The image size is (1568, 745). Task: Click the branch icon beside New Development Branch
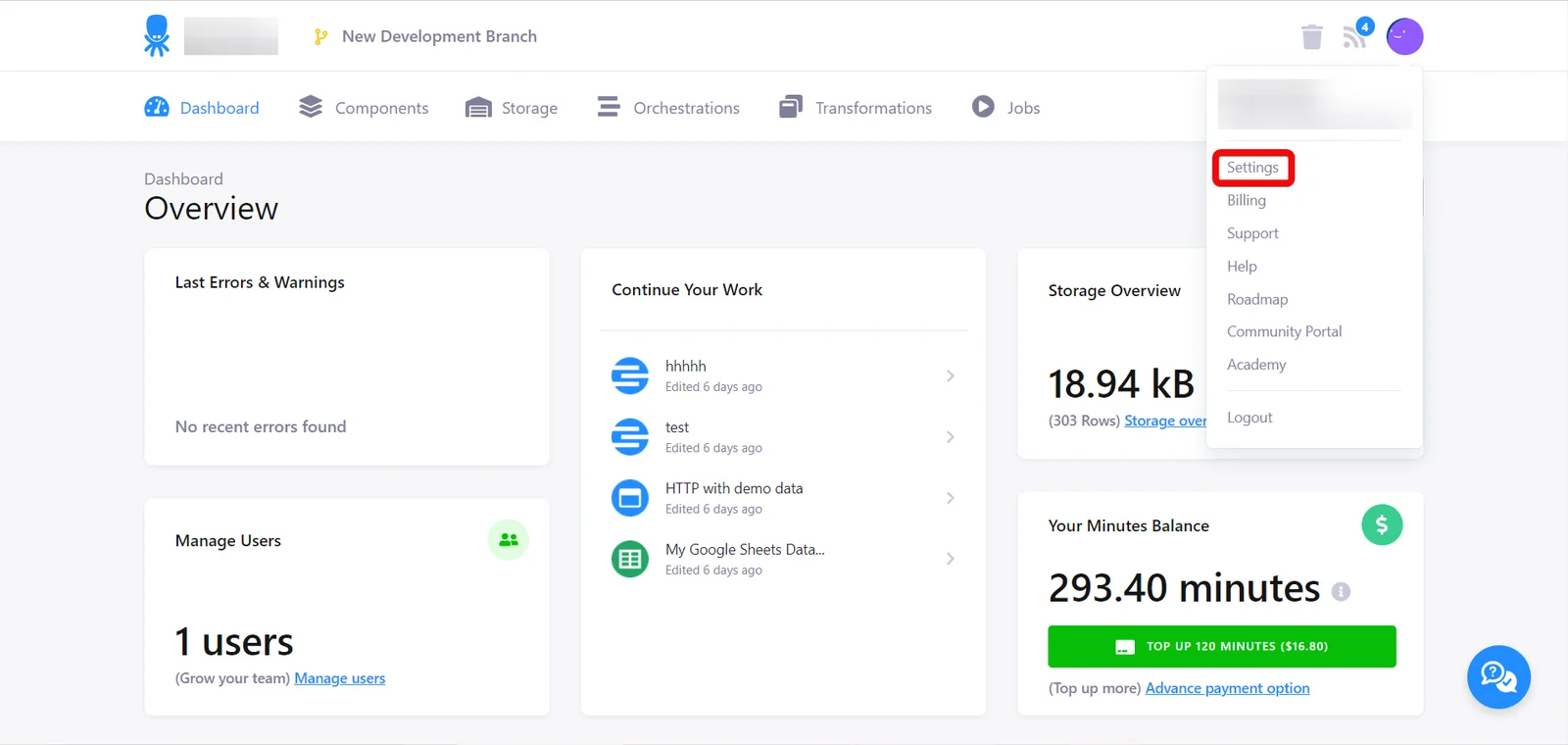[320, 36]
